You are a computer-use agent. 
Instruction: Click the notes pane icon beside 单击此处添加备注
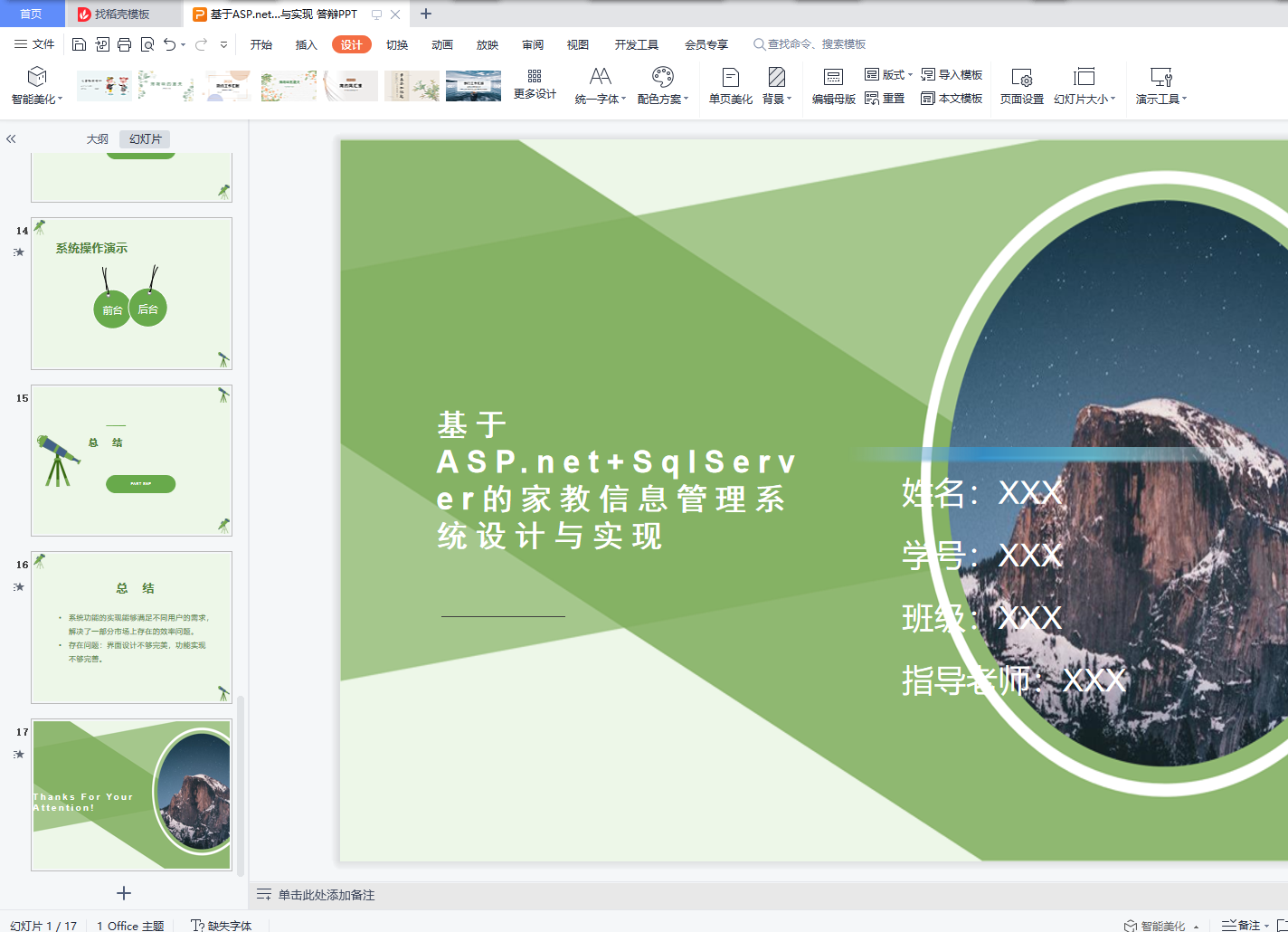click(264, 895)
